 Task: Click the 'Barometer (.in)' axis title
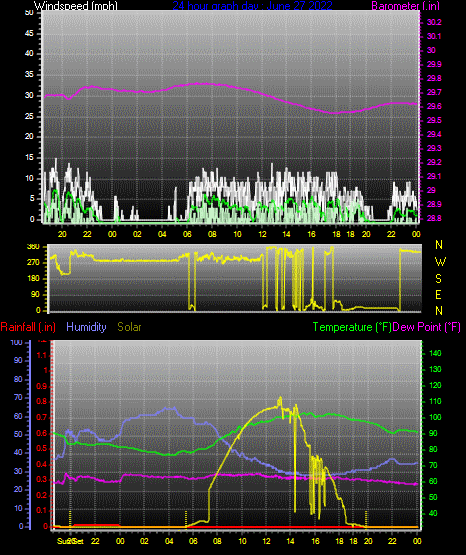click(405, 6)
